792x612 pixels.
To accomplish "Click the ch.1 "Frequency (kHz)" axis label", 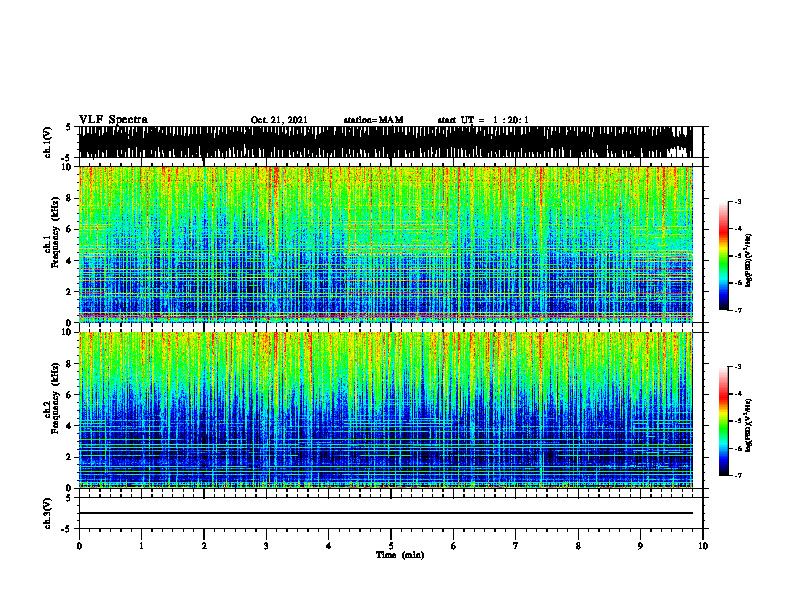I will click(55, 232).
